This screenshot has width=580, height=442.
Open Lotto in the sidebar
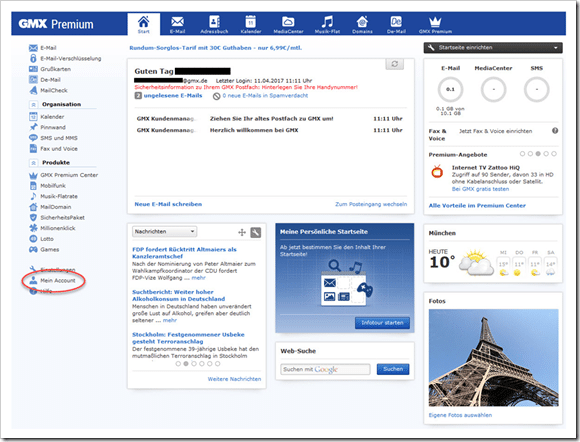click(41, 239)
